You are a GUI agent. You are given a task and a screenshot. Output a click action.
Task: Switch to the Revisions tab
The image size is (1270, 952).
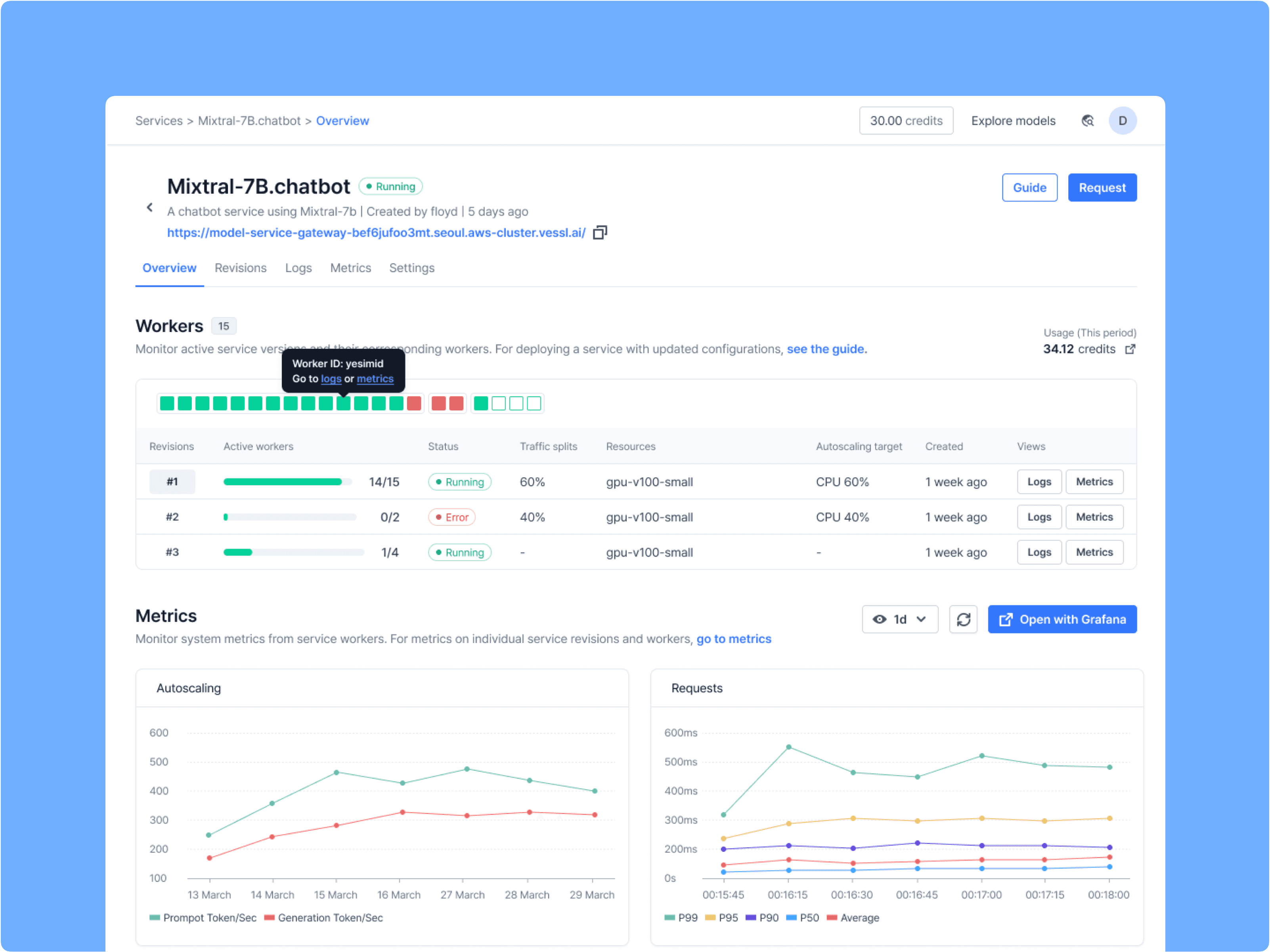[241, 268]
